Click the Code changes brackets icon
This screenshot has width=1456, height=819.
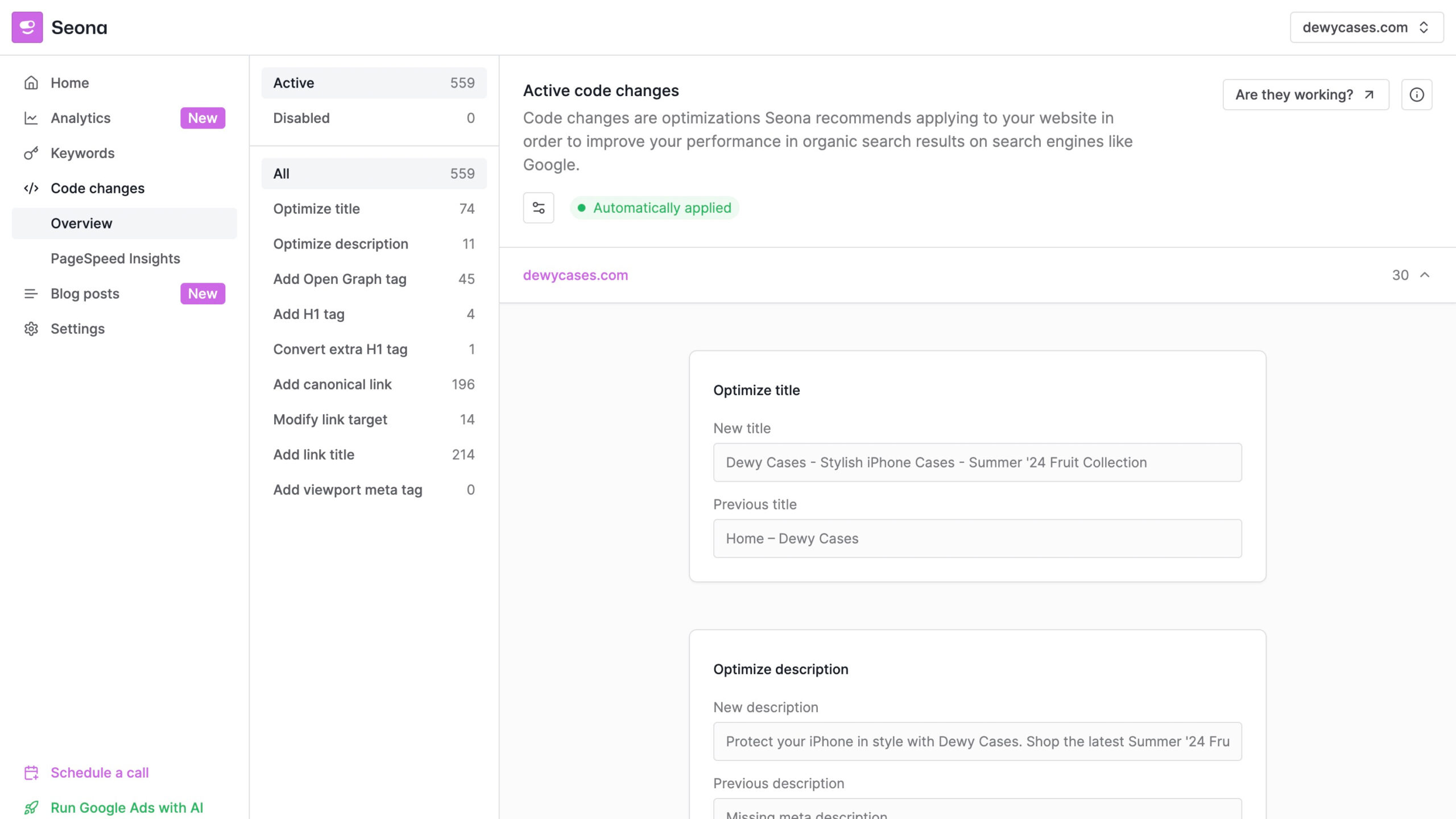pyautogui.click(x=31, y=188)
